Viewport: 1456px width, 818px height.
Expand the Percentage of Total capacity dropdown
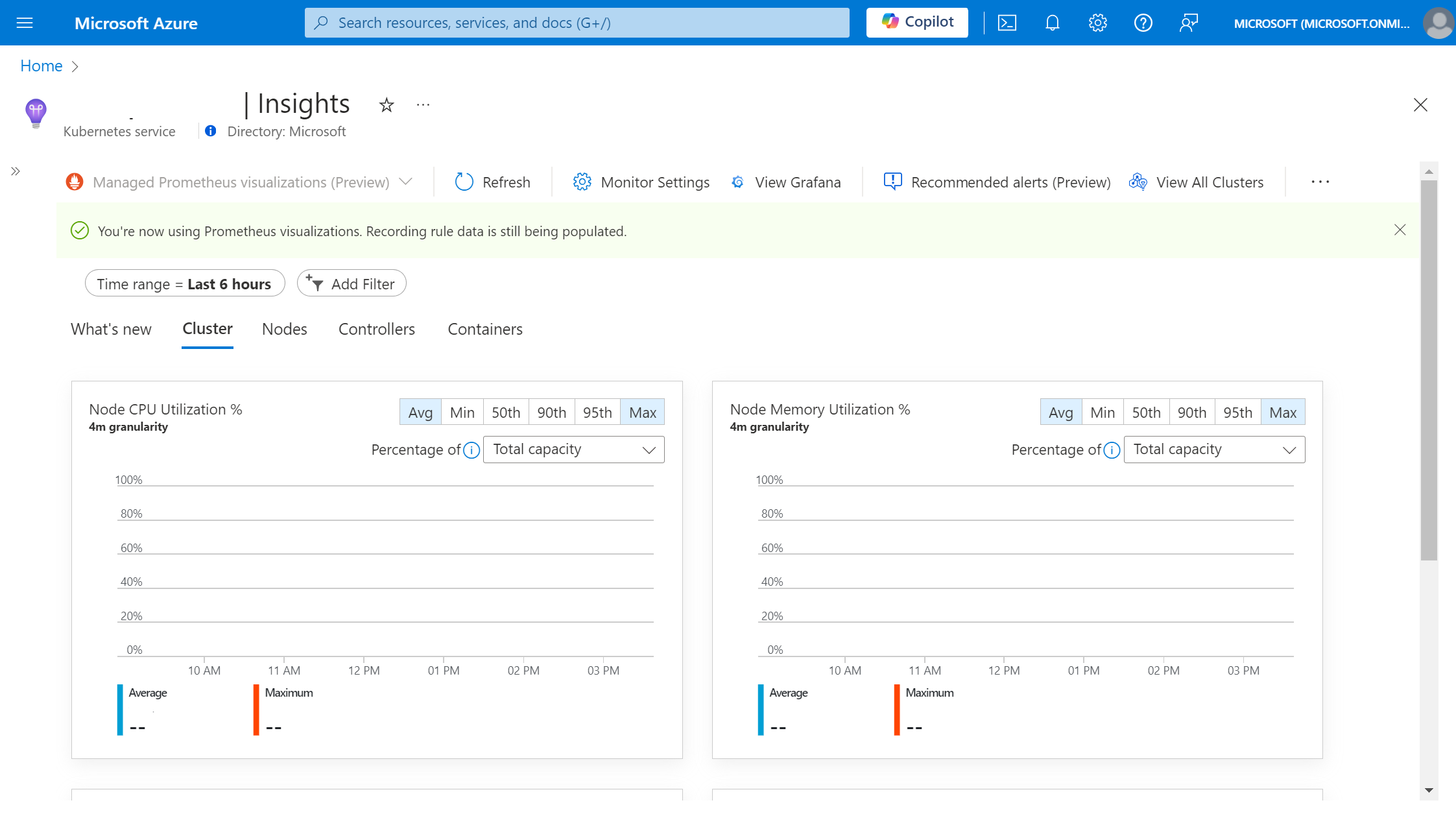tap(572, 449)
